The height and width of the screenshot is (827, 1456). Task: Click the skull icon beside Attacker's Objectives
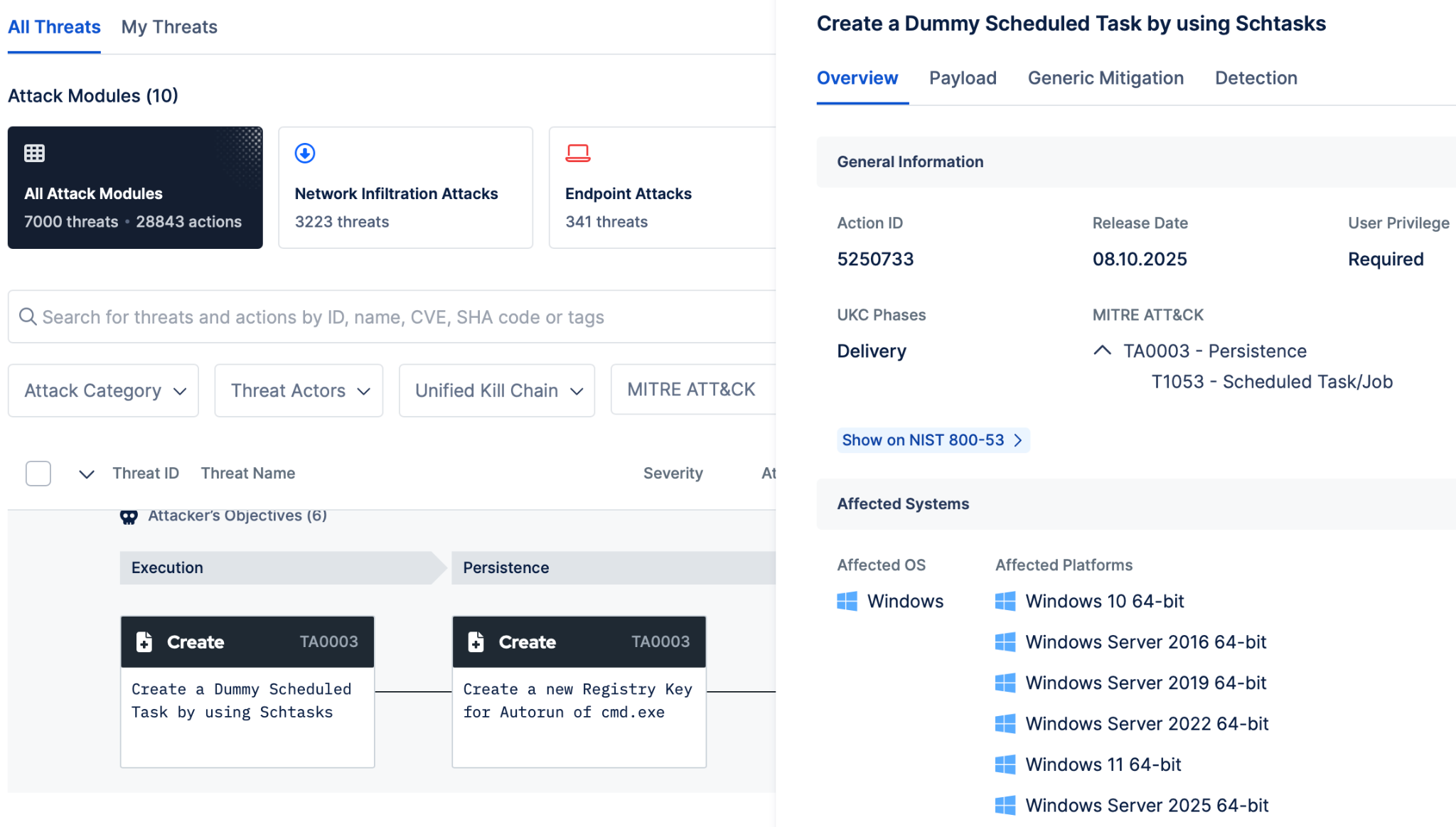tap(129, 515)
